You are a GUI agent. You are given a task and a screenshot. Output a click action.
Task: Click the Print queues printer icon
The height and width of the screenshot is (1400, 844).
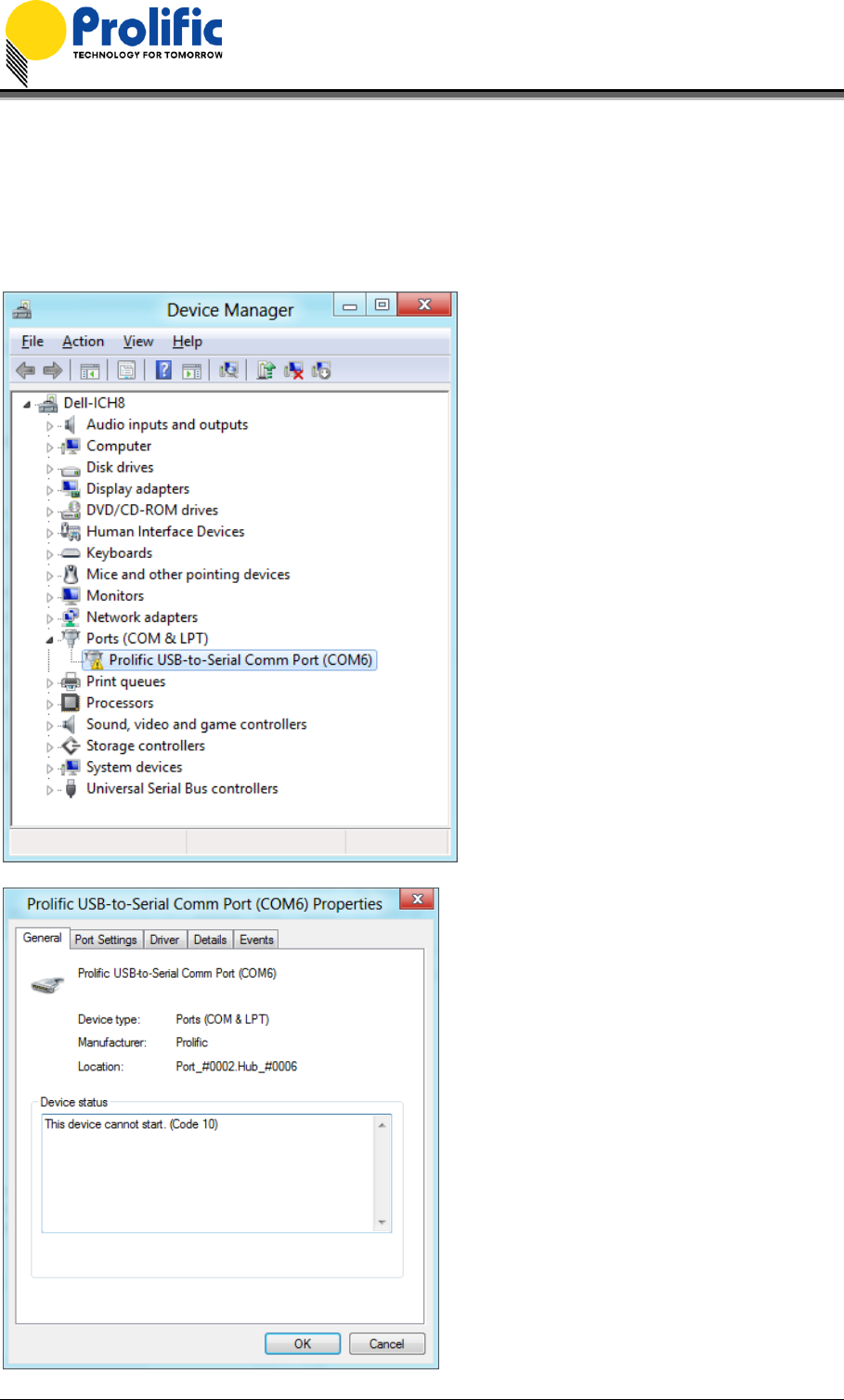point(71,681)
